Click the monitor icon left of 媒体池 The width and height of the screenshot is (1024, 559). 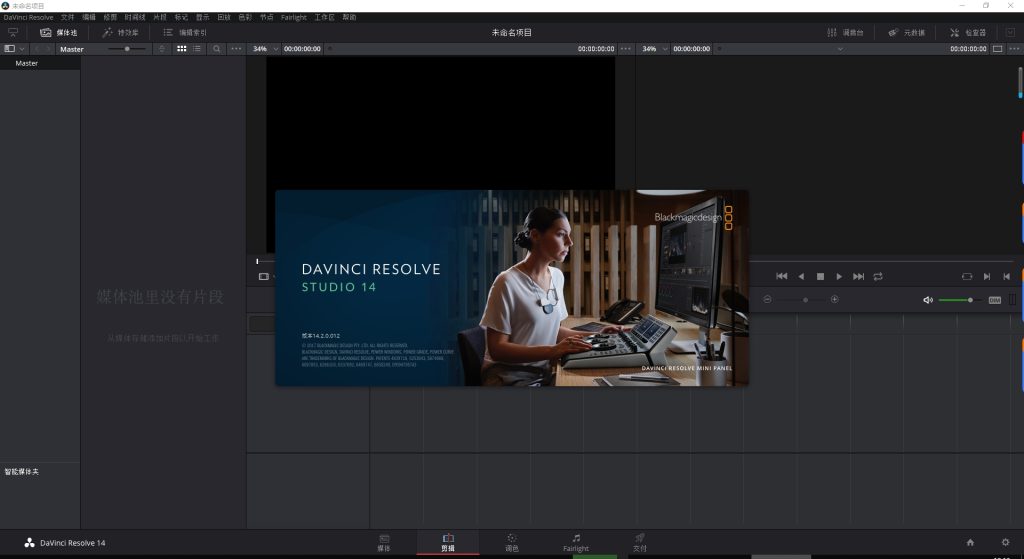[x=12, y=32]
